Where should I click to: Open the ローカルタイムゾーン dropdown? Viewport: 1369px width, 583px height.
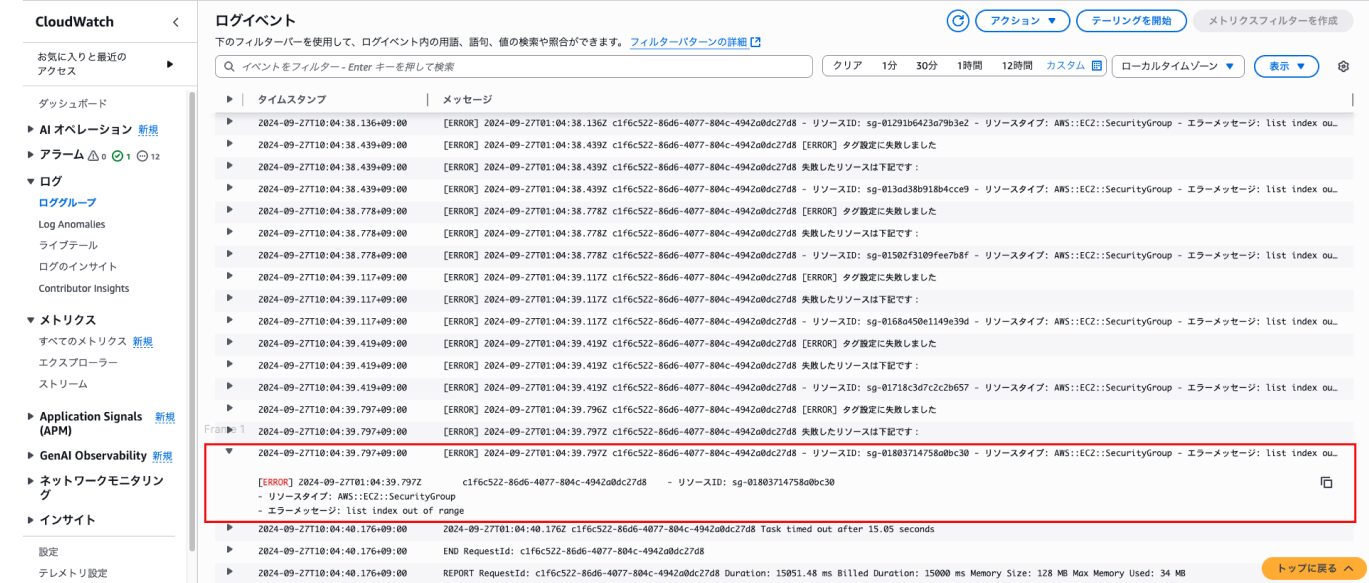coord(1177,66)
